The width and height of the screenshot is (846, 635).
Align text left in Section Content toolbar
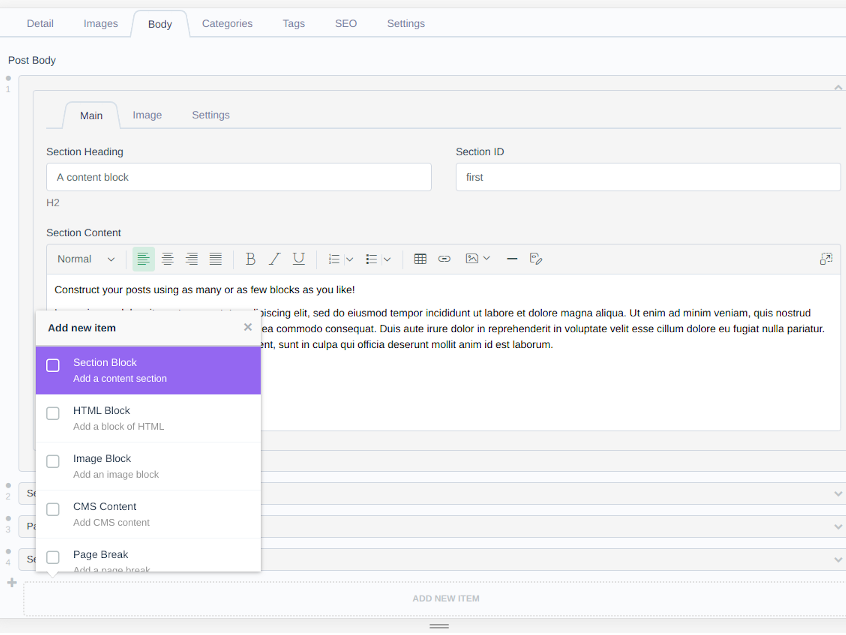pyautogui.click(x=144, y=259)
